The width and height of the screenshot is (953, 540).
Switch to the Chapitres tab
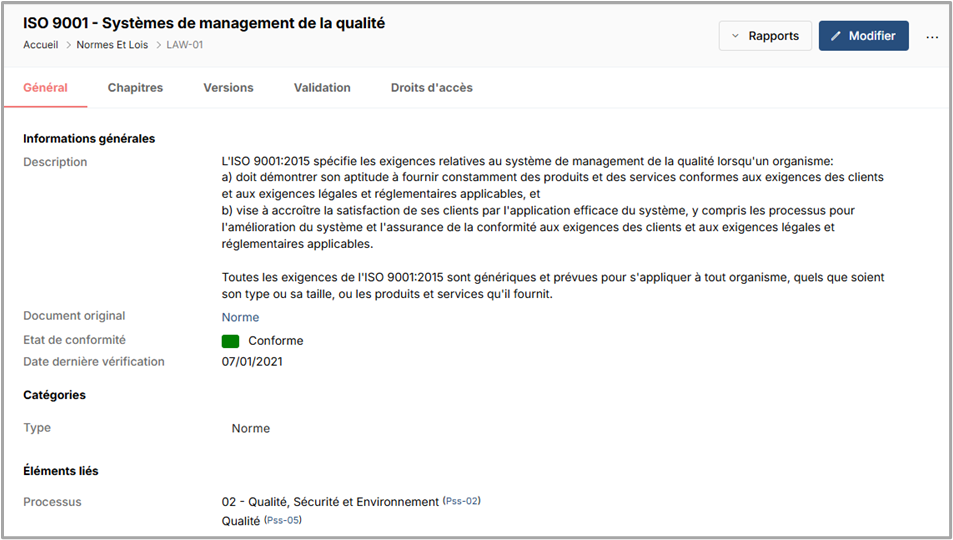pos(135,88)
